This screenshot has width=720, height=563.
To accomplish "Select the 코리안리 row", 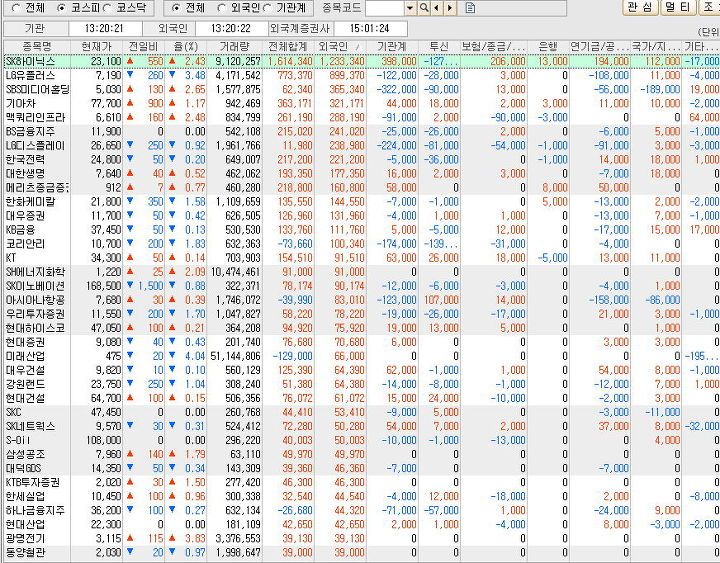I will click(x=362, y=244).
